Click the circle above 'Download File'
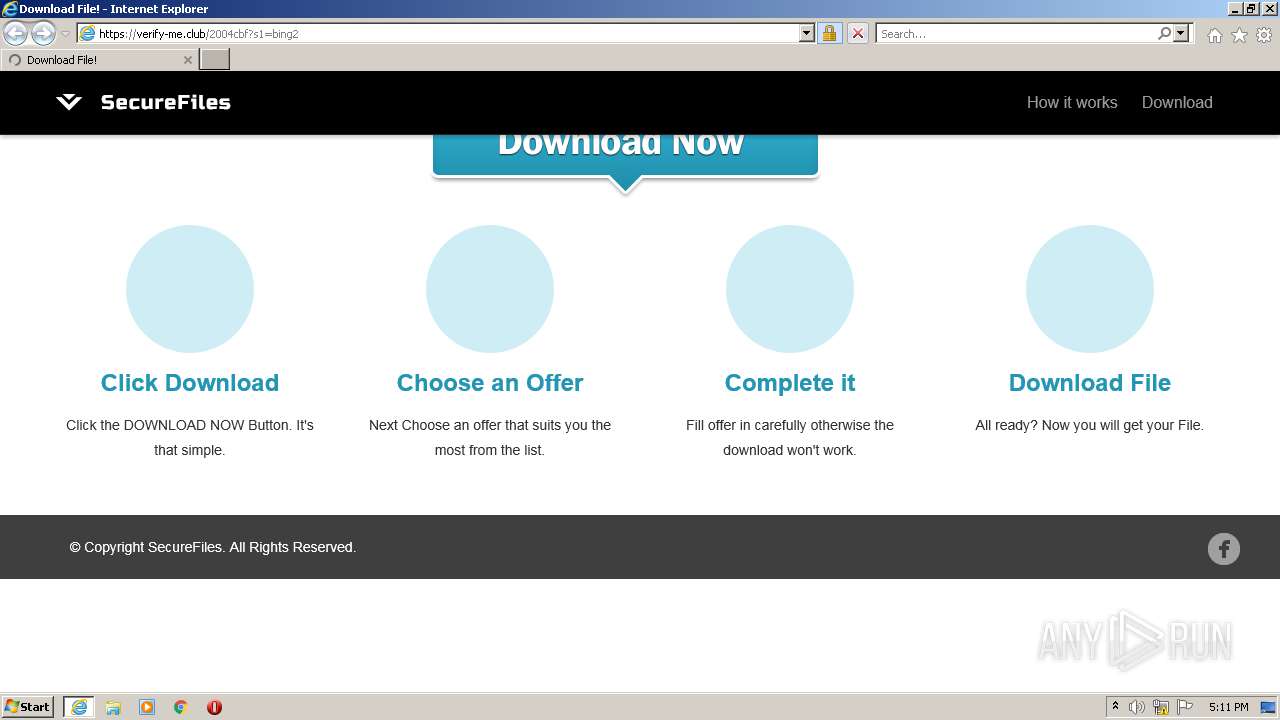 [x=1090, y=289]
